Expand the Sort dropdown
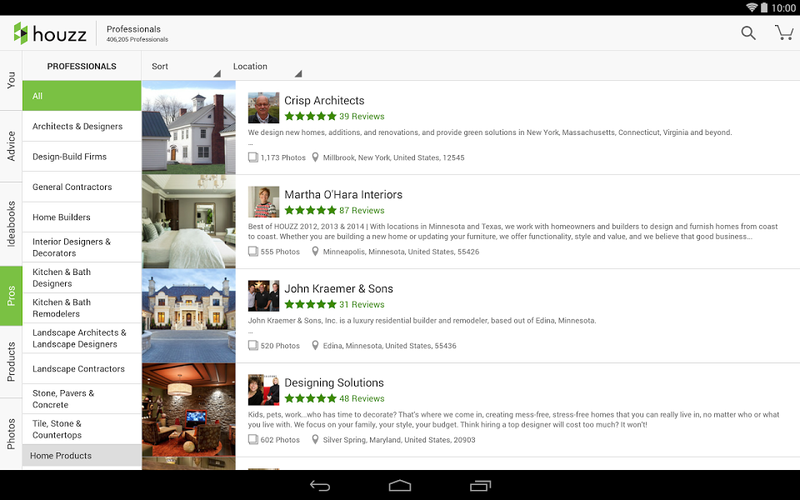The width and height of the screenshot is (800, 500). [186, 66]
